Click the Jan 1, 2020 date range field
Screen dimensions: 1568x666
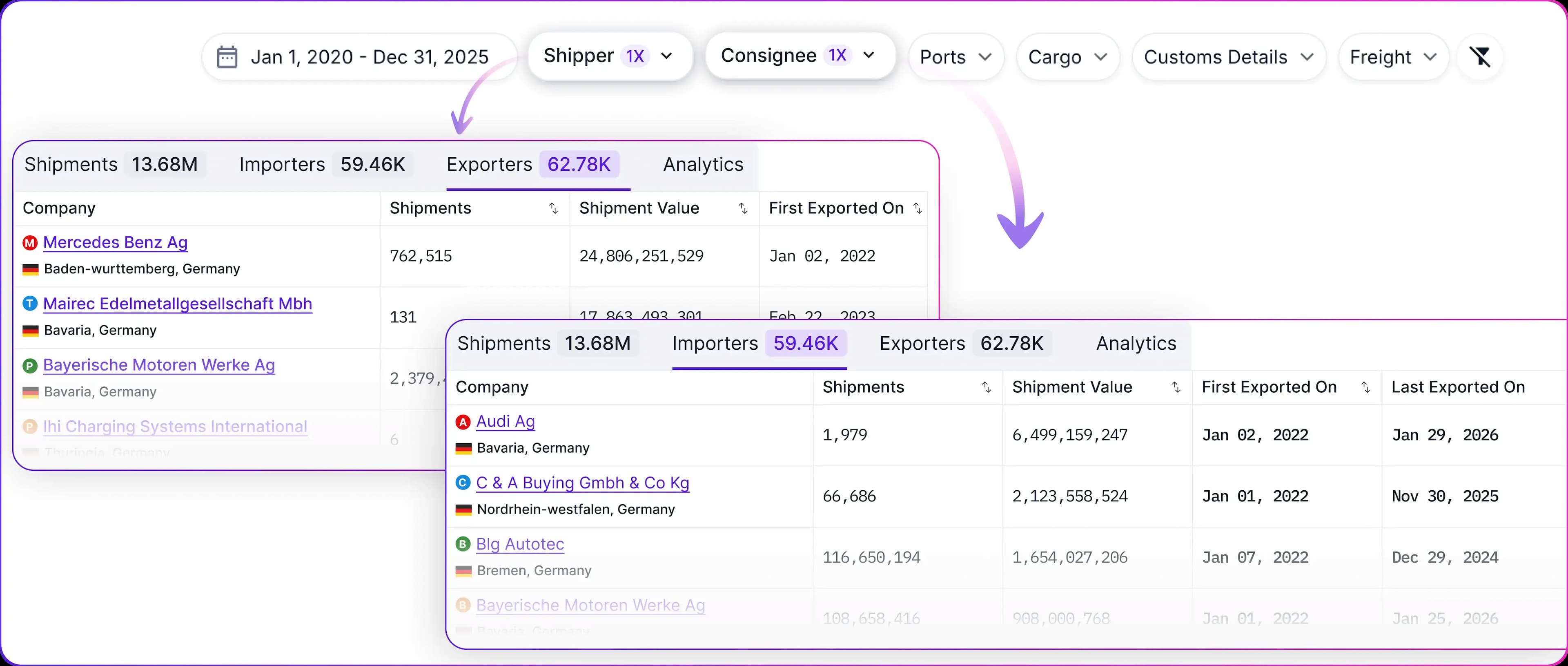pos(369,57)
